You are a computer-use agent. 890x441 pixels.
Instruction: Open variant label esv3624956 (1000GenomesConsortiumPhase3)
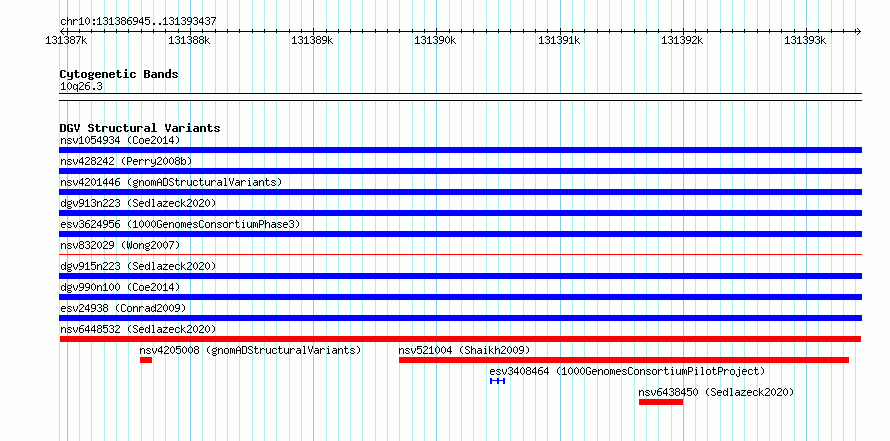point(180,224)
